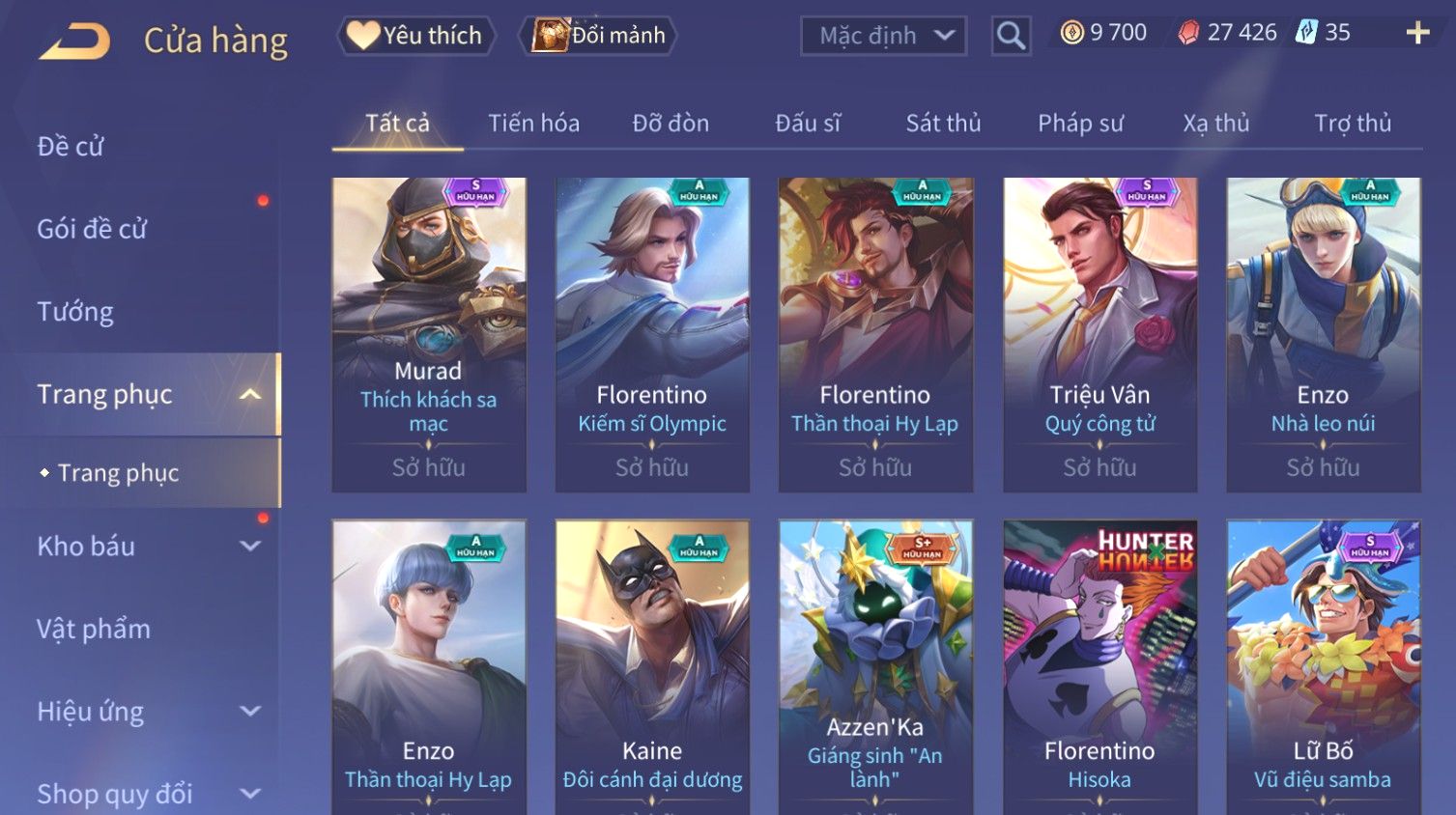Expand the Hiệu ứng sidebar section
The image size is (1456, 815).
[250, 712]
